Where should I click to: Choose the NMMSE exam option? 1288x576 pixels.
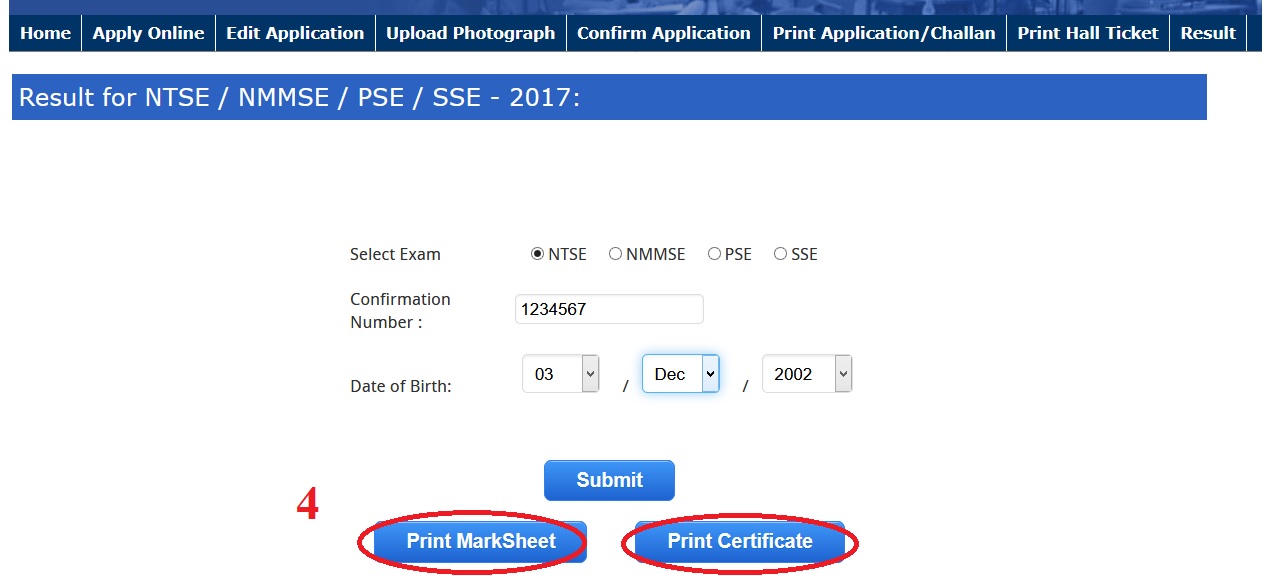coord(615,254)
